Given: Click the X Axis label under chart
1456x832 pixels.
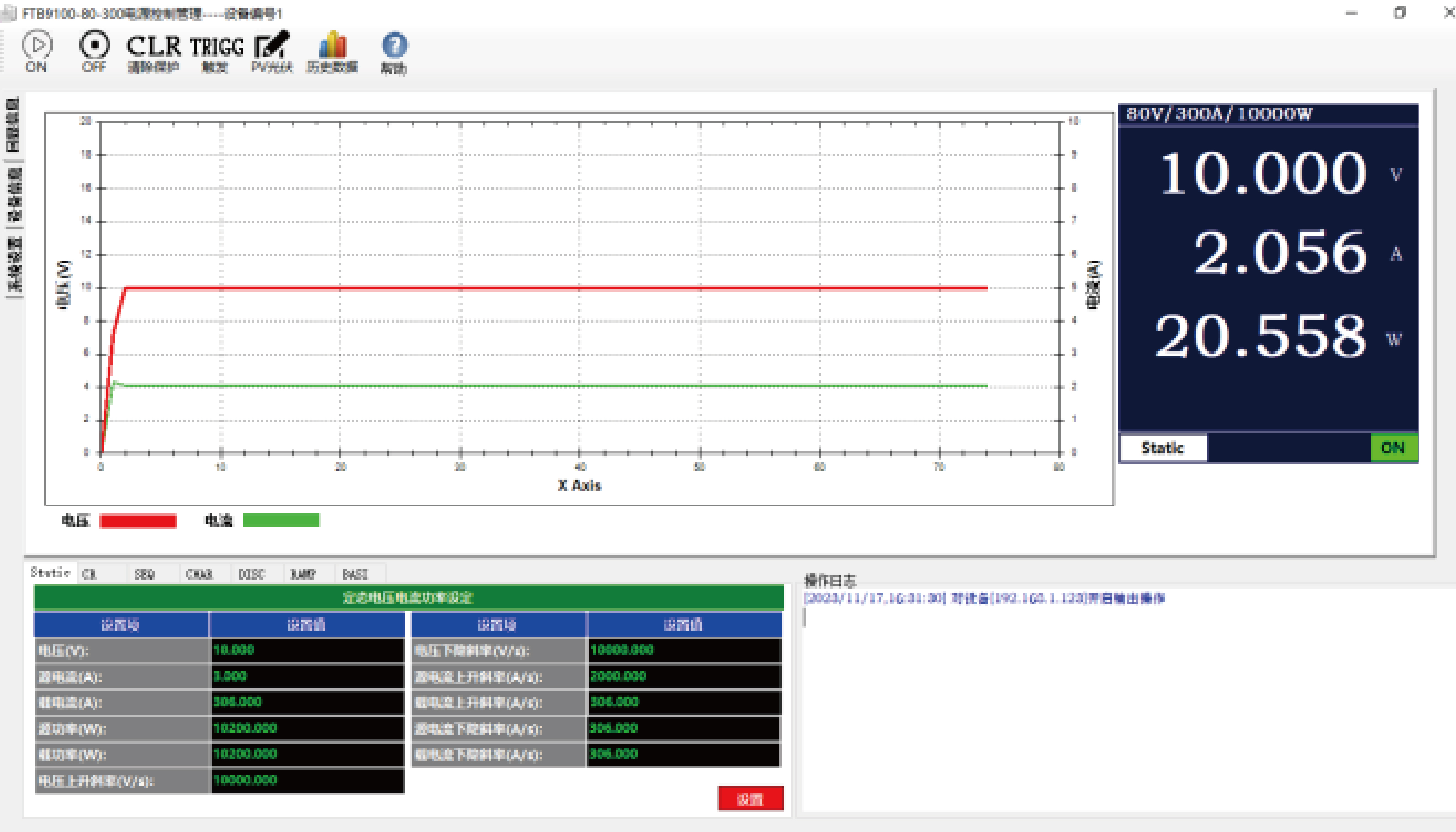Looking at the screenshot, I should click(579, 485).
